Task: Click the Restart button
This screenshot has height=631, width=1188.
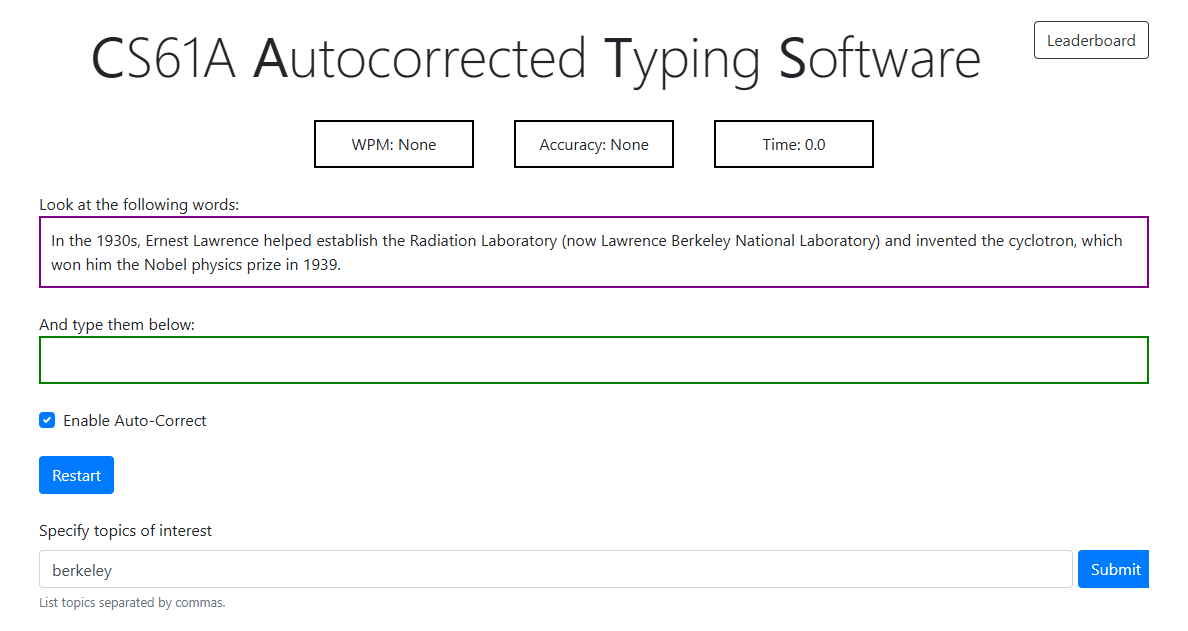Action: coord(77,475)
